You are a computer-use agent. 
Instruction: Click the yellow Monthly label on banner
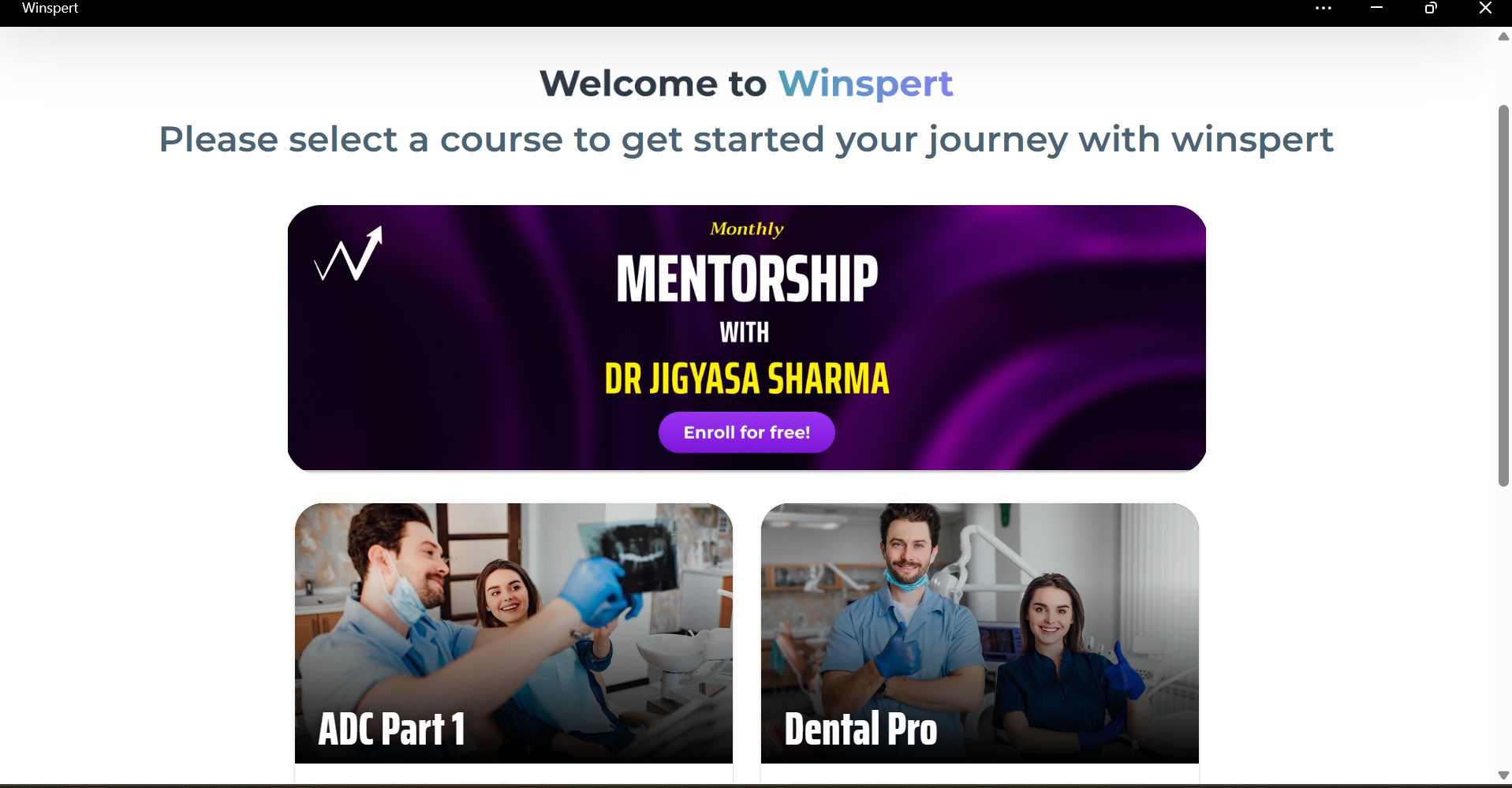[x=747, y=229]
